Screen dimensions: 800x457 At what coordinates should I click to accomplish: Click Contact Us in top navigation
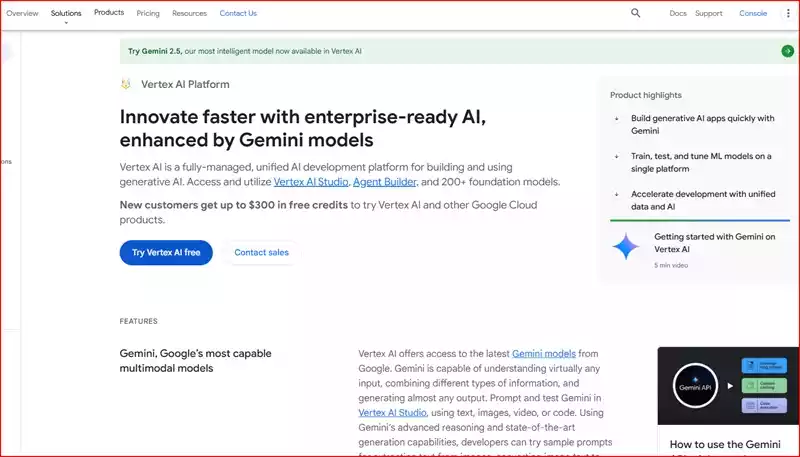click(238, 13)
